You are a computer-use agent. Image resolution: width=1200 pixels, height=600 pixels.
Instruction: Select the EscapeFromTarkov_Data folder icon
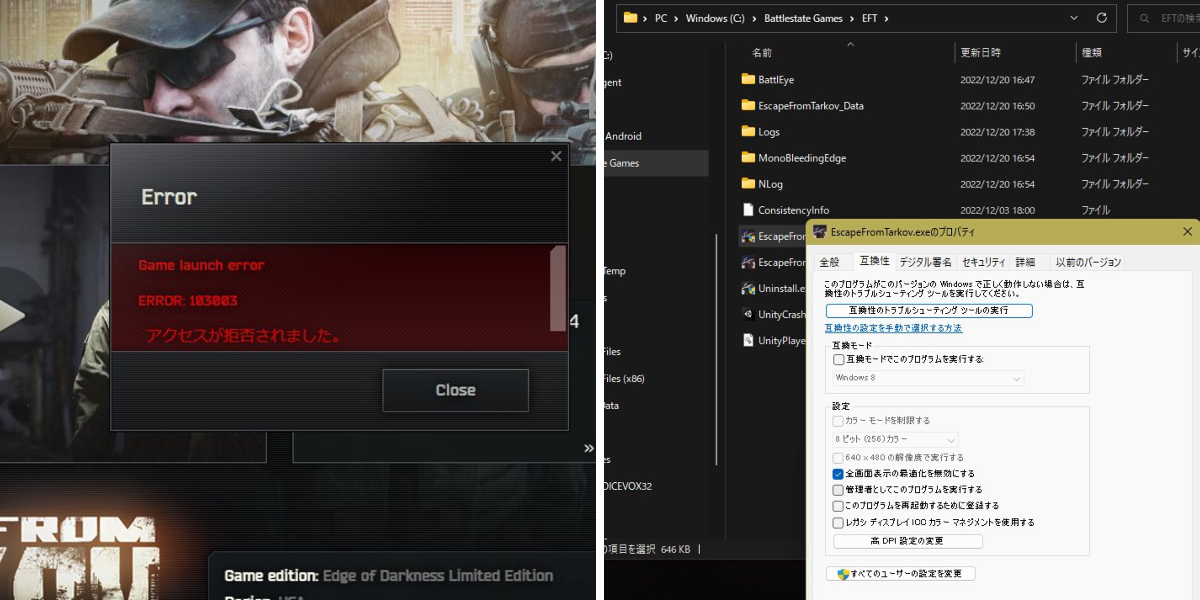[x=748, y=105]
